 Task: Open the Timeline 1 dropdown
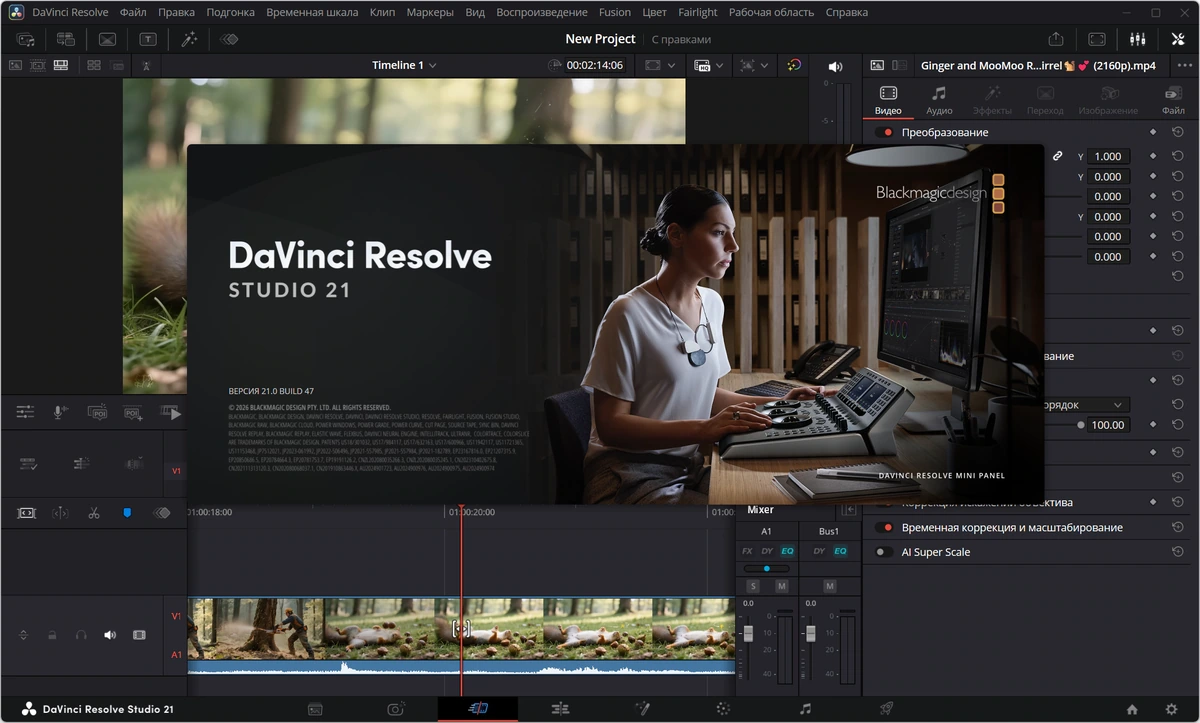pyautogui.click(x=405, y=65)
